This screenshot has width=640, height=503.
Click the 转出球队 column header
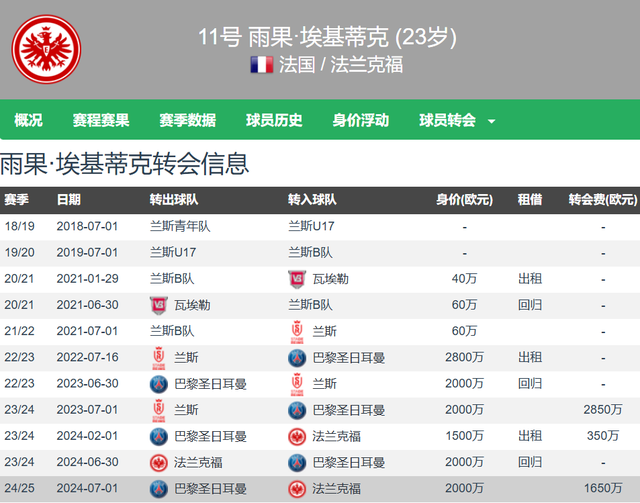(x=173, y=200)
